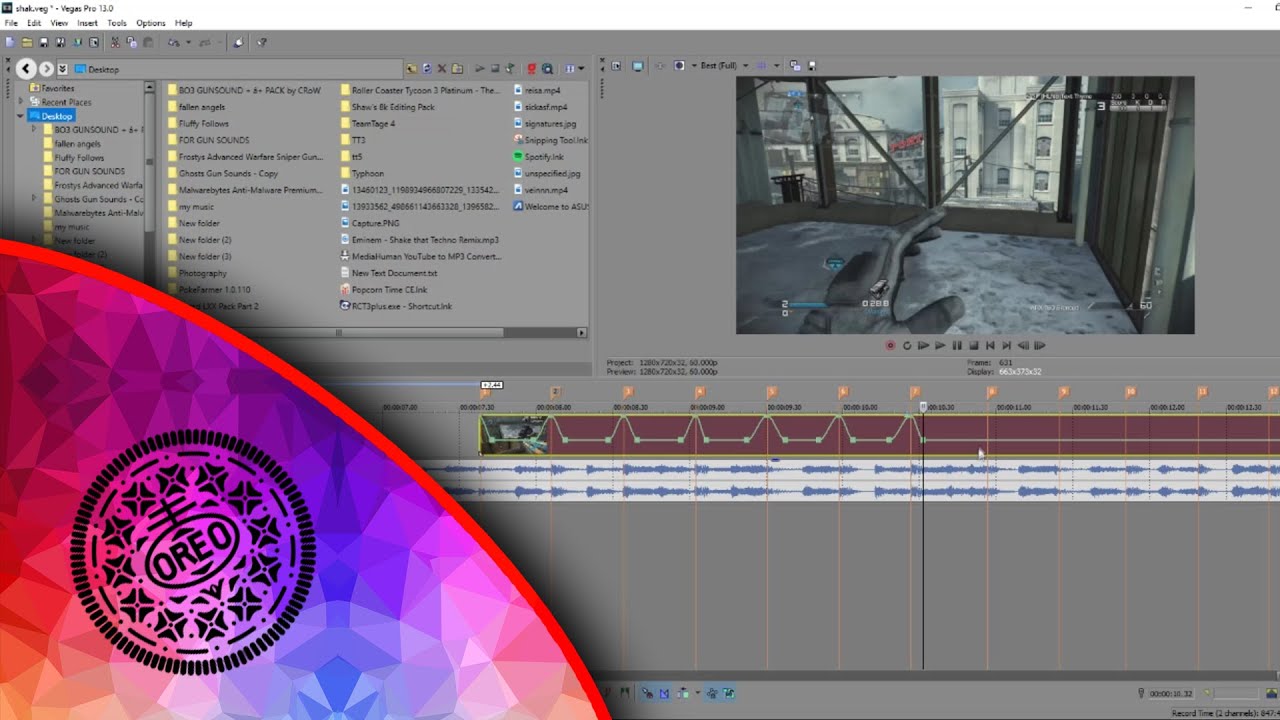
Task: Select 'New Text Document.txt' file
Action: point(389,273)
